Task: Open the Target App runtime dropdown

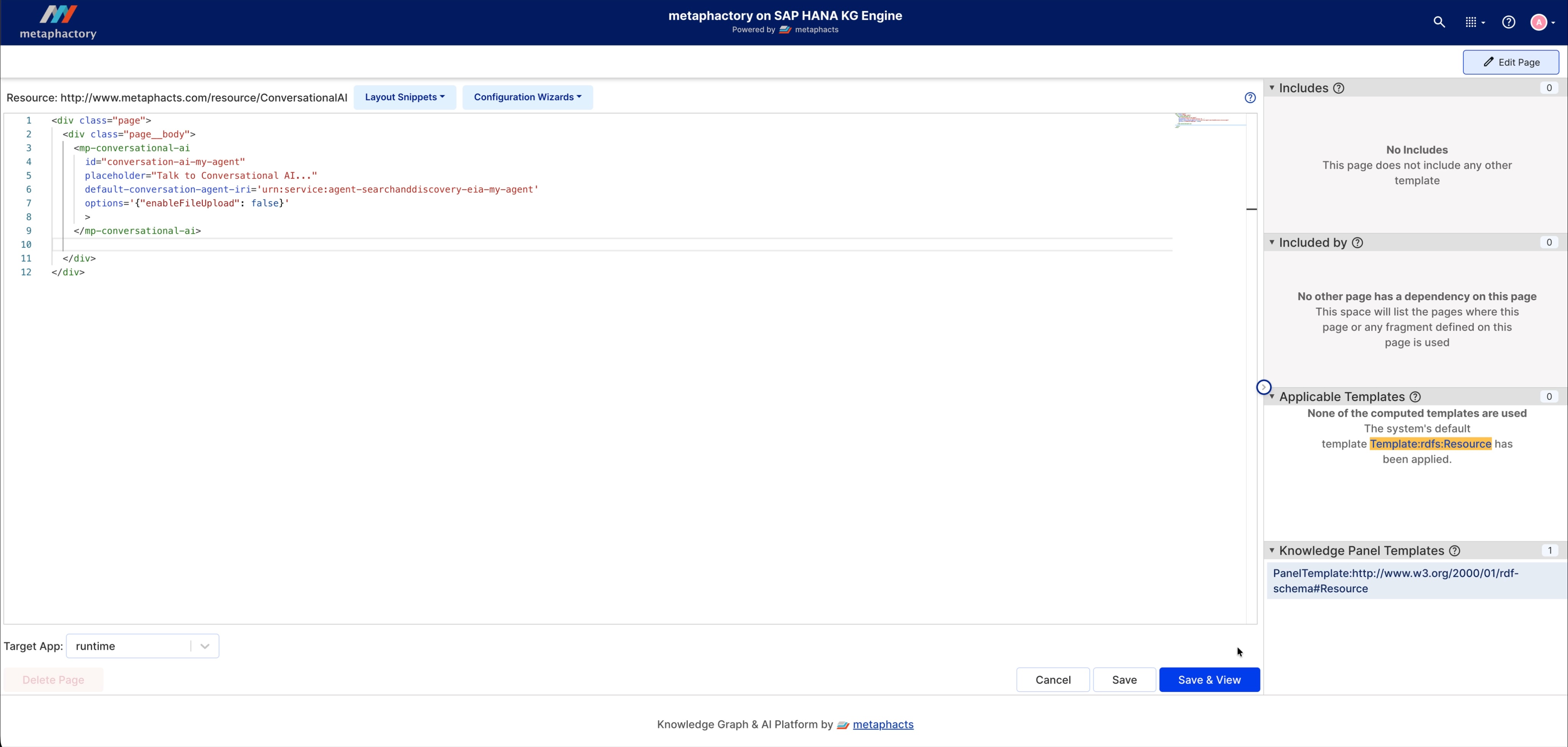Action: coord(142,646)
